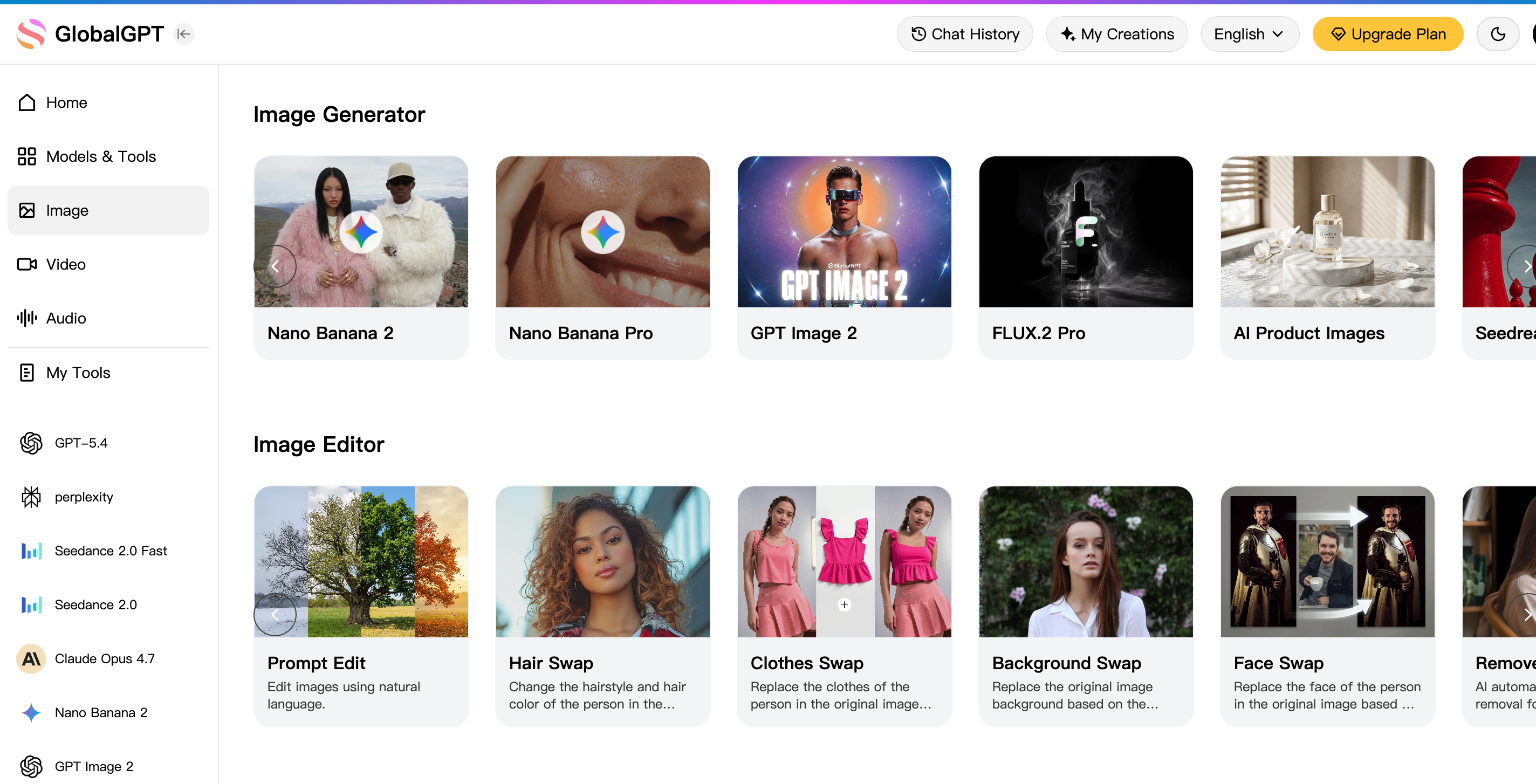Open the Audio section in sidebar

66,318
